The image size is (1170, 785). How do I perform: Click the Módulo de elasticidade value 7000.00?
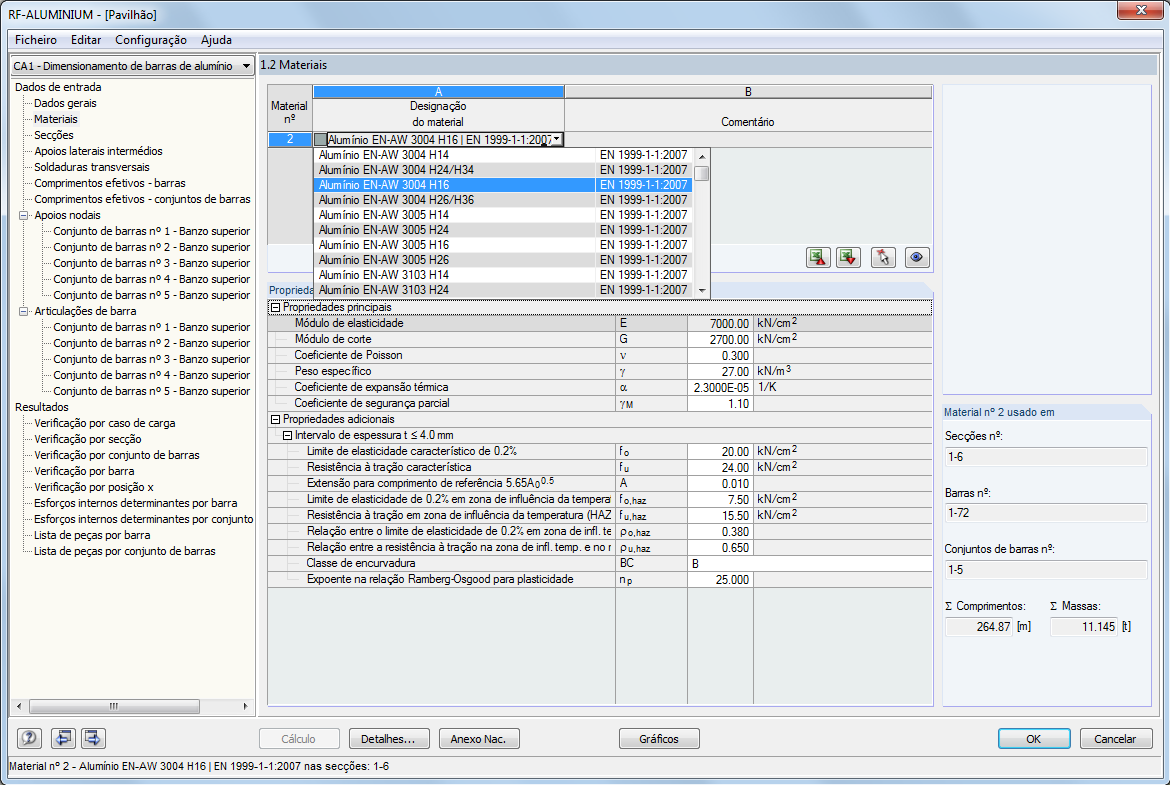[x=720, y=324]
